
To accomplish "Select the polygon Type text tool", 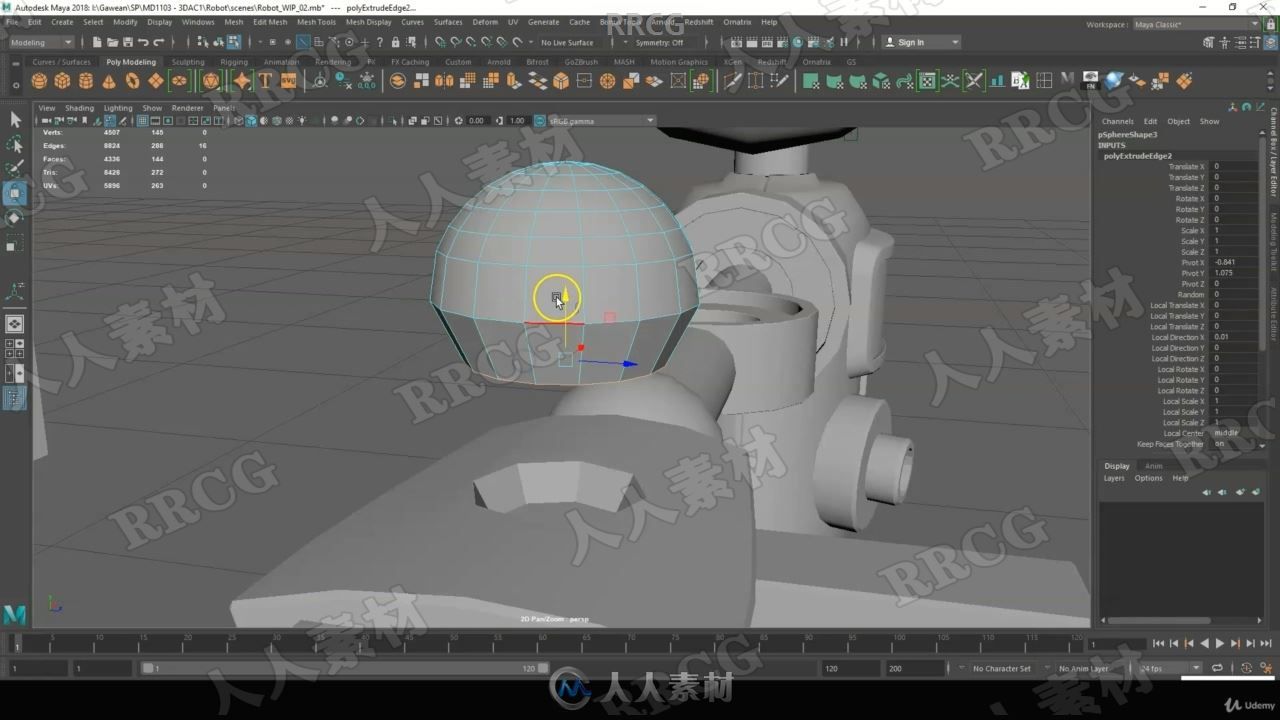I will (x=265, y=81).
